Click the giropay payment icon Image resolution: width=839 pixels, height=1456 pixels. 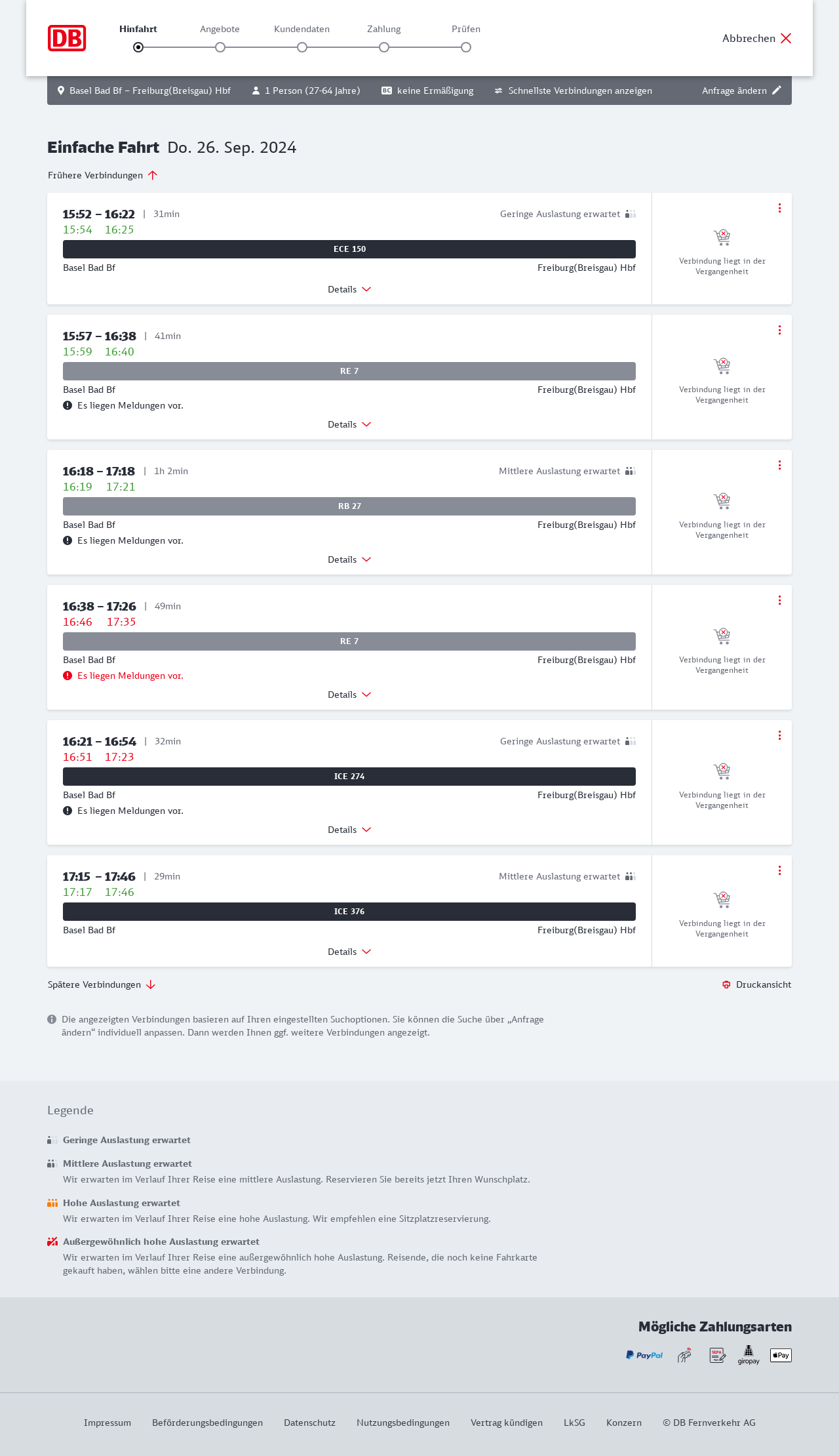(x=749, y=1354)
